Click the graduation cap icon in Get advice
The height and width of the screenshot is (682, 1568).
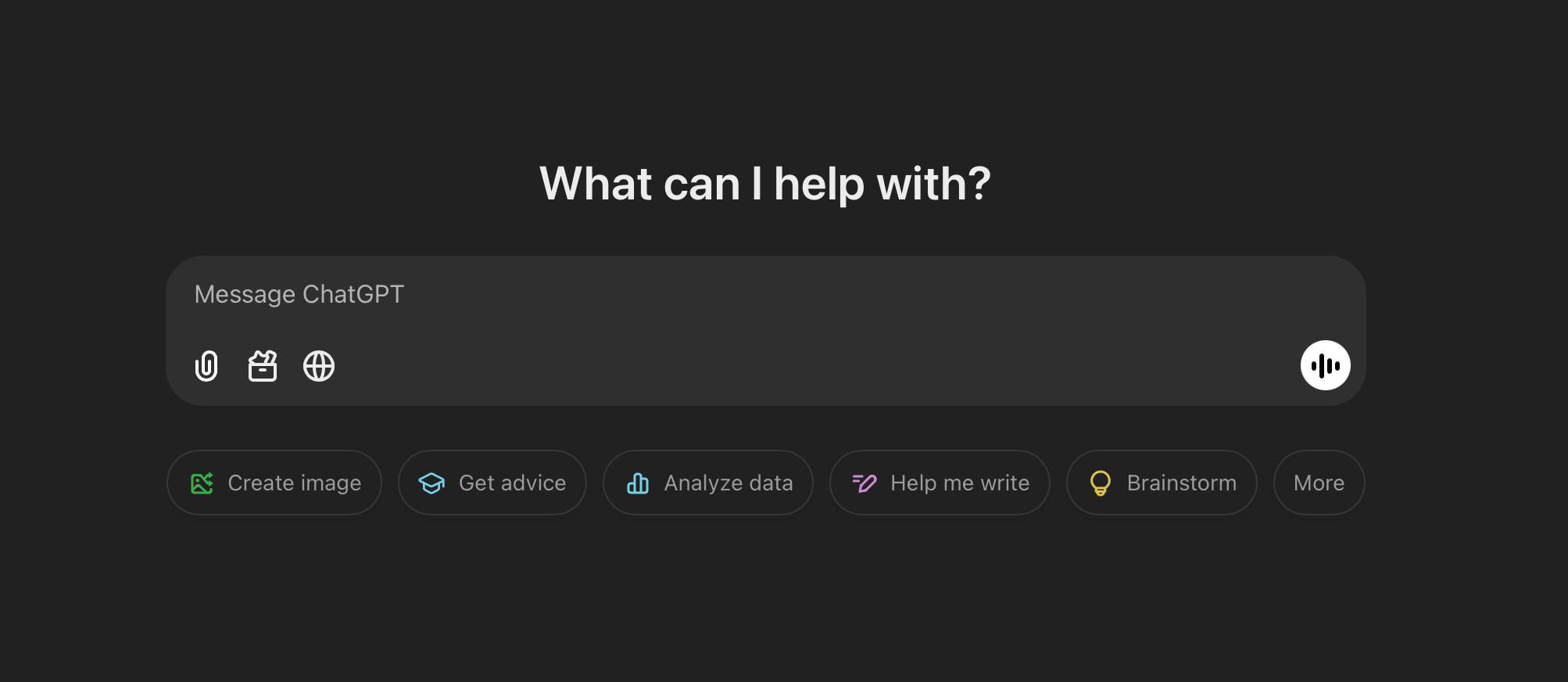pos(431,483)
